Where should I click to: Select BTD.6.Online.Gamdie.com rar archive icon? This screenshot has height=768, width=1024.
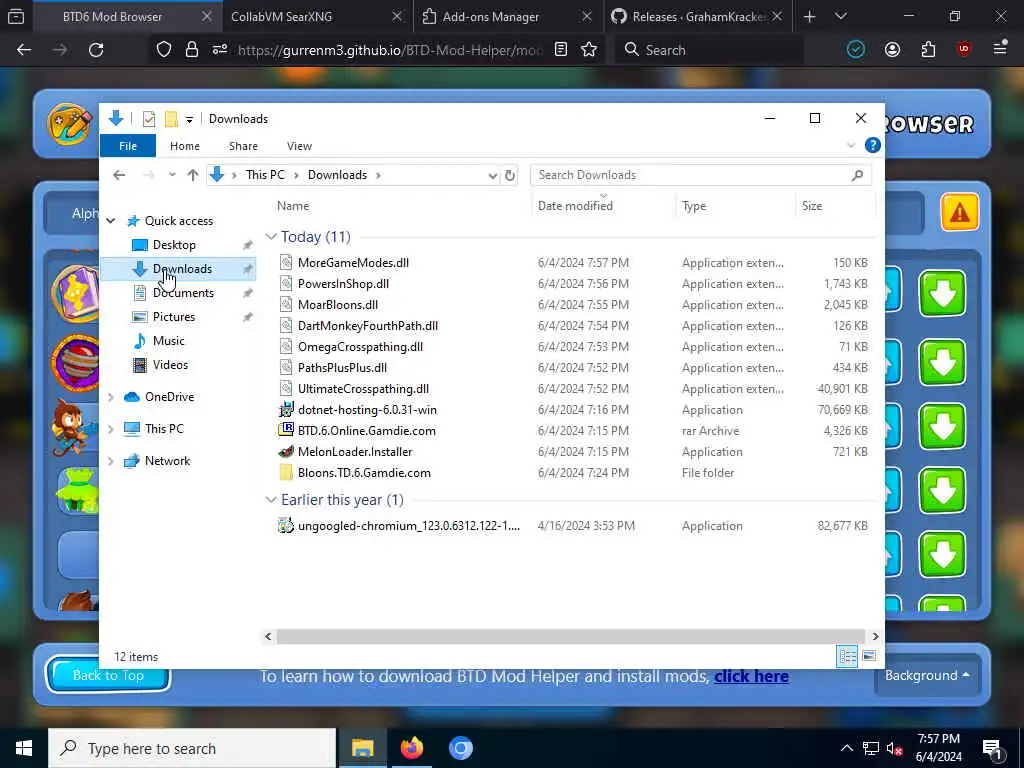(285, 430)
